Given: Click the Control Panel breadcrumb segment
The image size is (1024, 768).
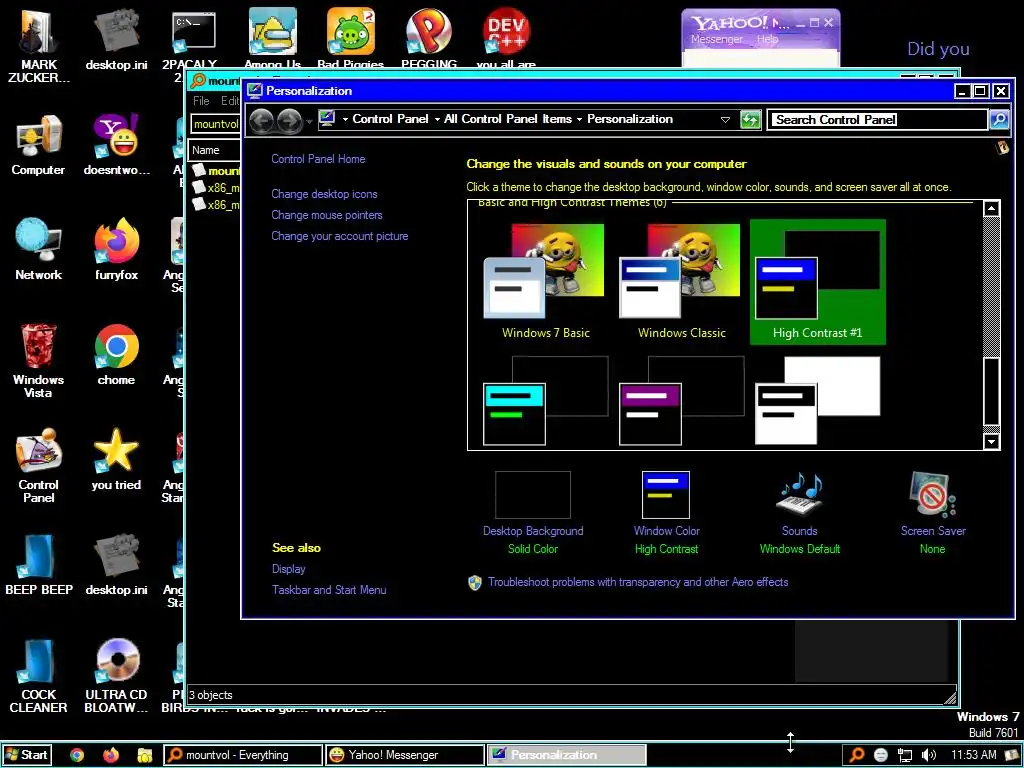Looking at the screenshot, I should 391,119.
